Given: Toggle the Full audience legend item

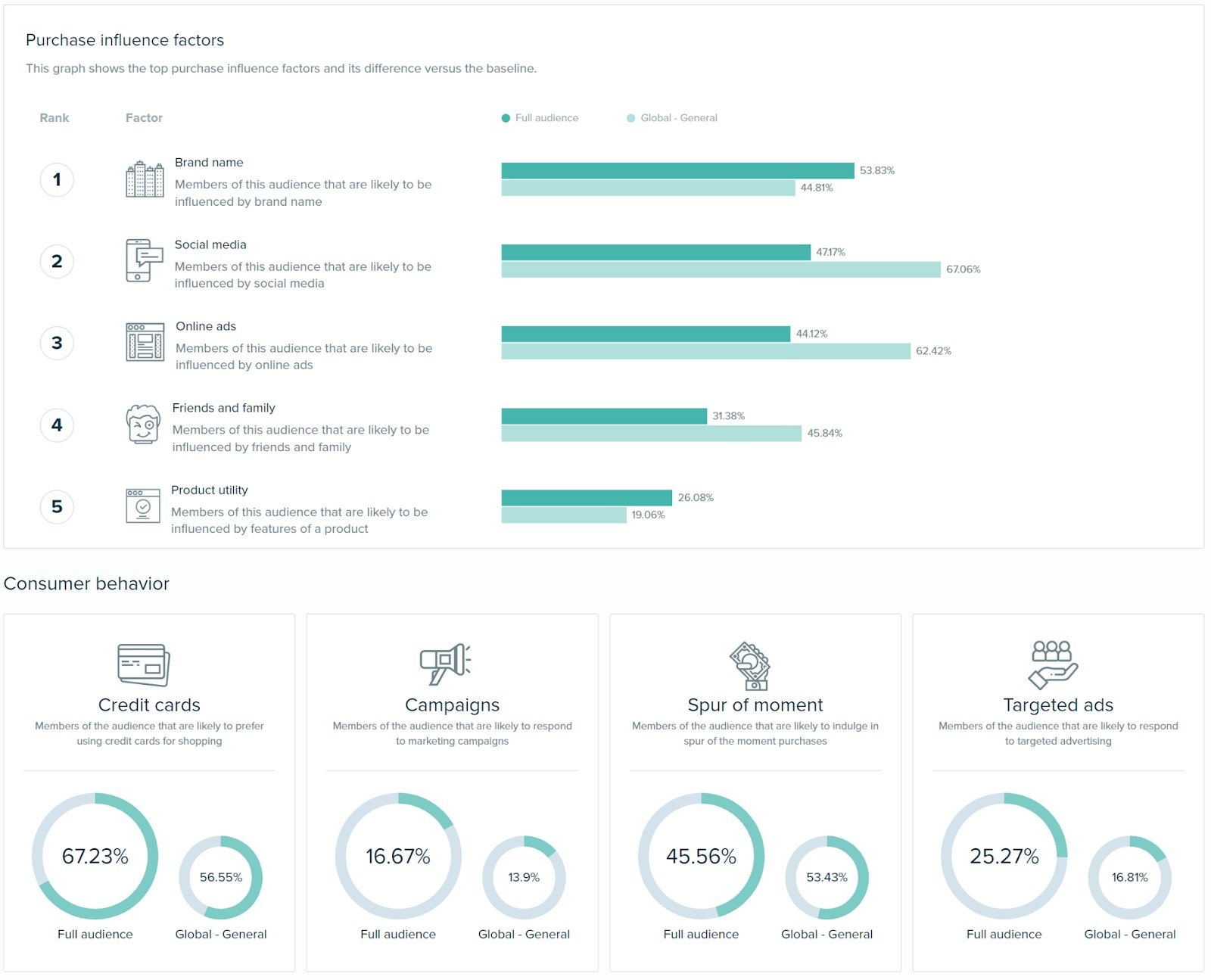Looking at the screenshot, I should coord(540,118).
